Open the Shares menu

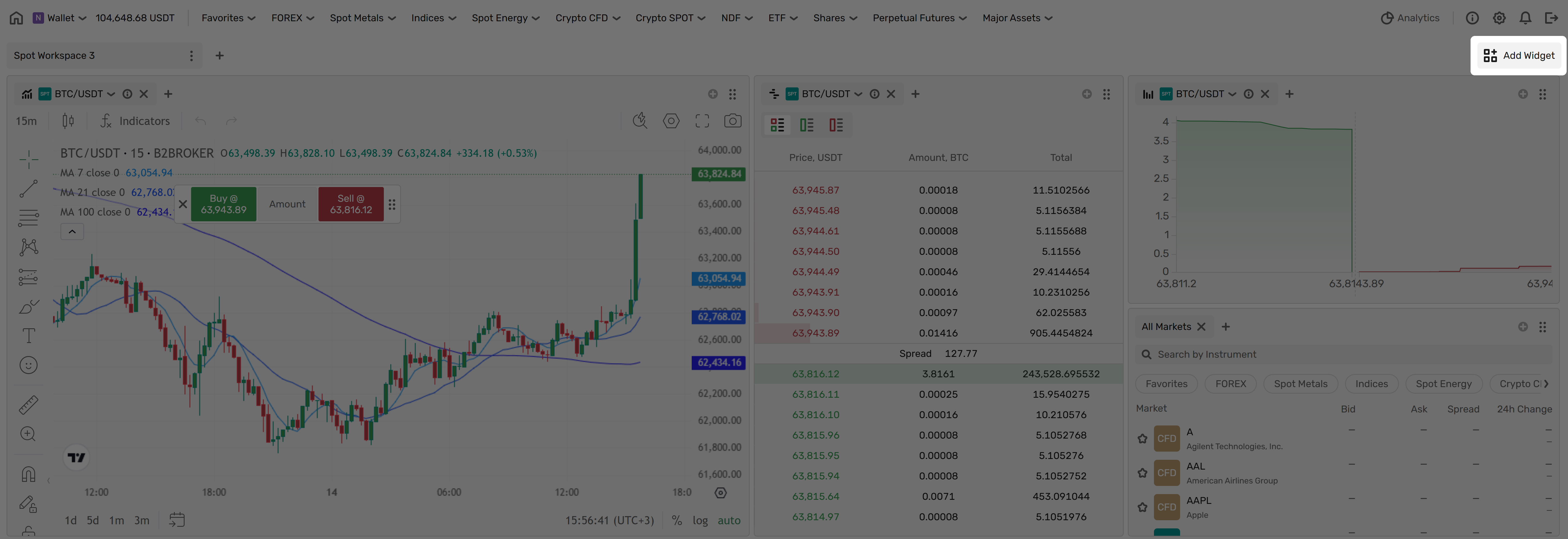835,18
